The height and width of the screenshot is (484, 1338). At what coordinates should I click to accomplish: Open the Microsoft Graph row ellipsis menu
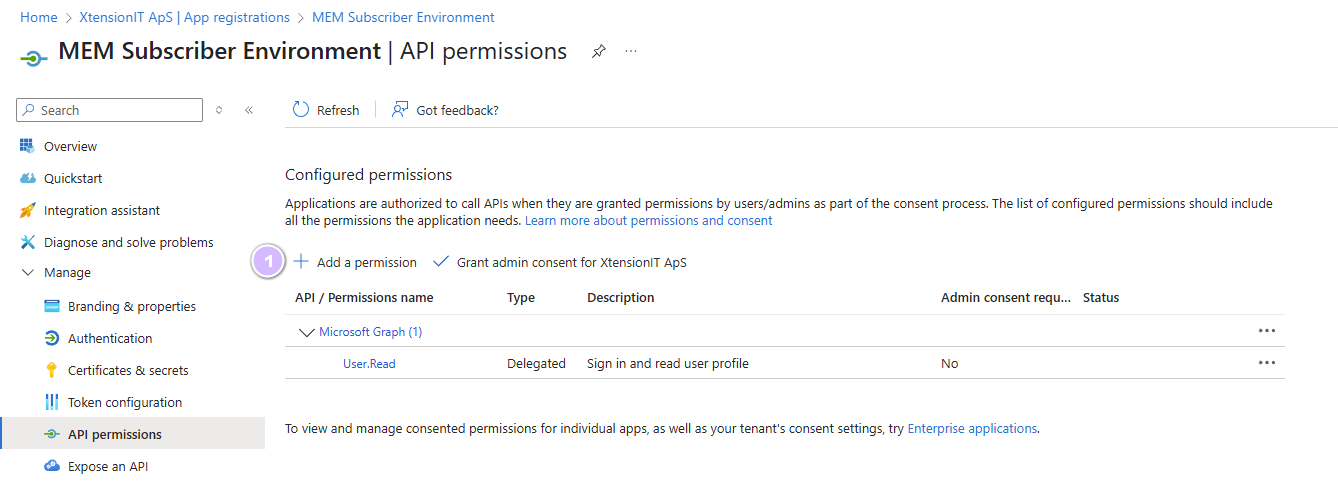(x=1266, y=331)
